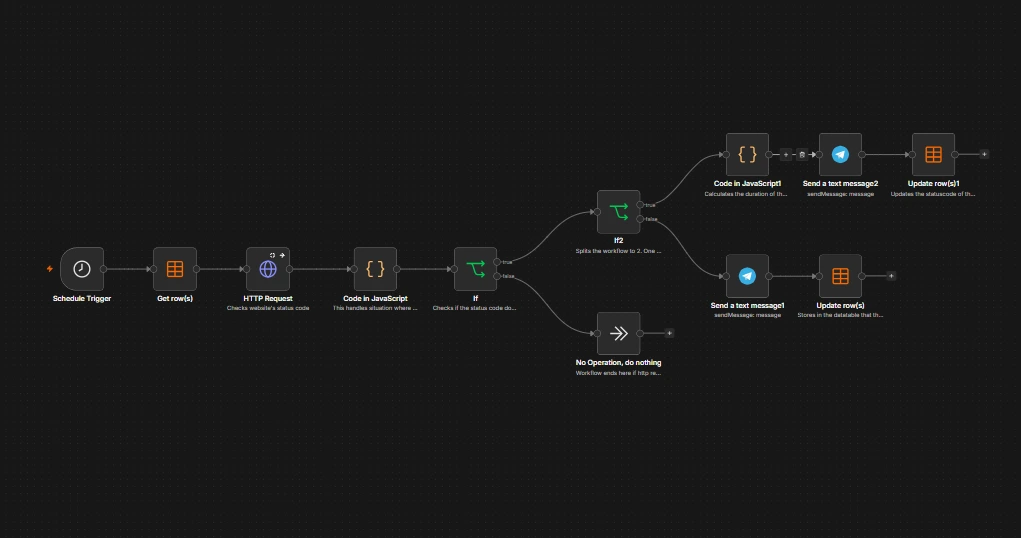Click the 'Send a text message2' label
1021x538 pixels.
[x=840, y=184]
